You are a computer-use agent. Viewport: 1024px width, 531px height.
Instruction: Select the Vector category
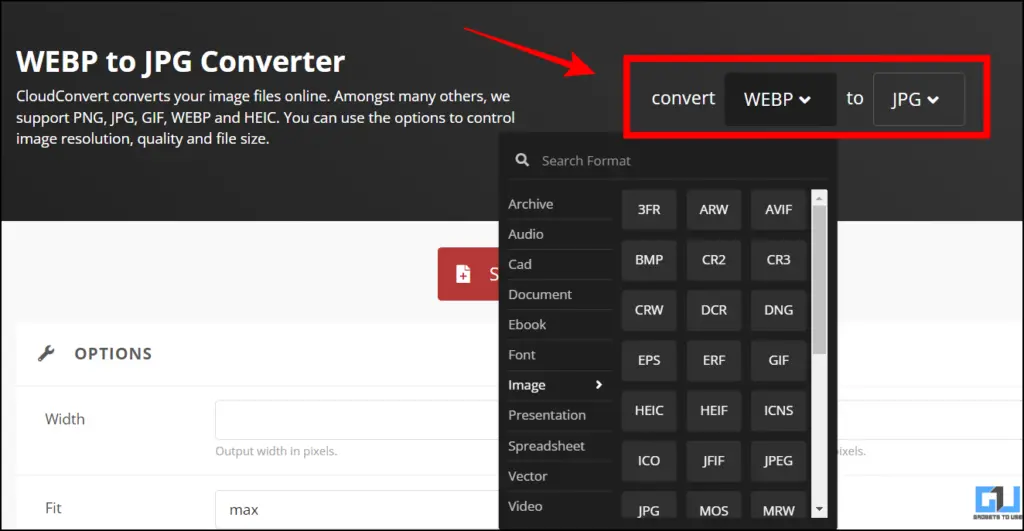point(559,475)
